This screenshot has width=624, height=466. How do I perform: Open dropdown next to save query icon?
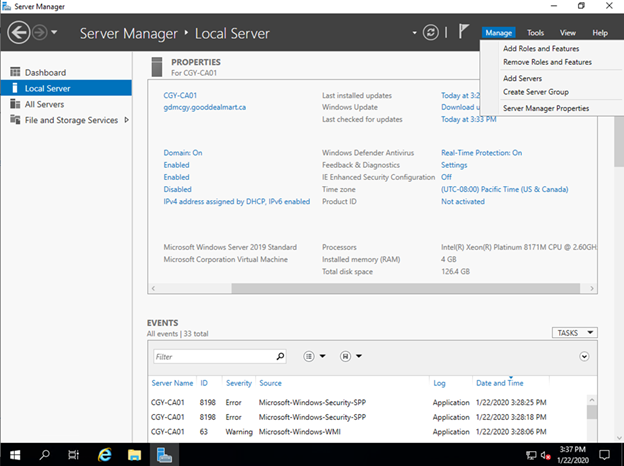tap(359, 356)
